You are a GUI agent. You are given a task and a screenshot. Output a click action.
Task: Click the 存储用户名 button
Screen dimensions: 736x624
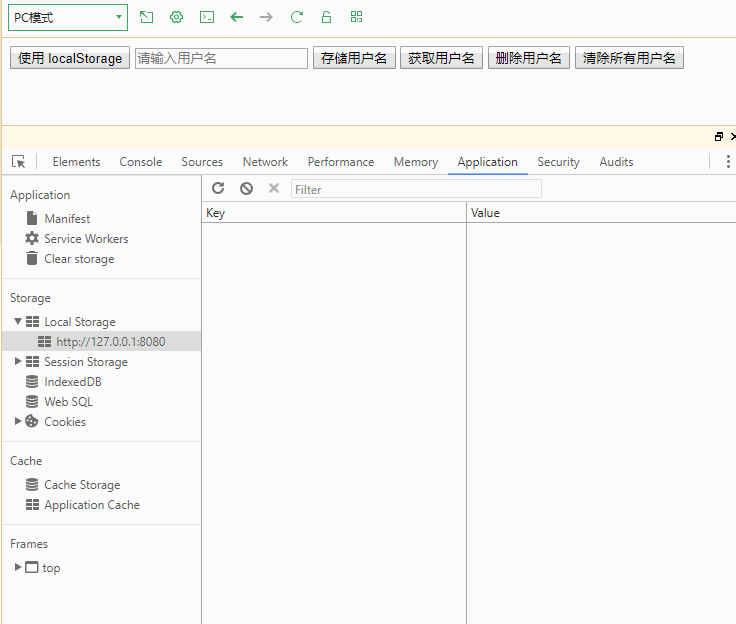pyautogui.click(x=354, y=58)
